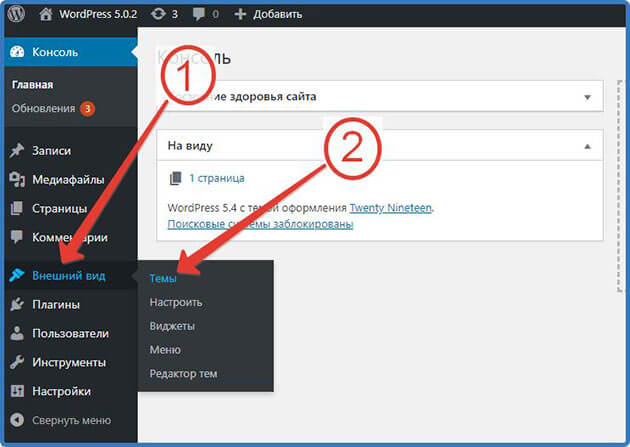Viewport: 630px width, 447px height.
Task: Open updates icon showing 3 in toolbar
Action: coord(158,14)
